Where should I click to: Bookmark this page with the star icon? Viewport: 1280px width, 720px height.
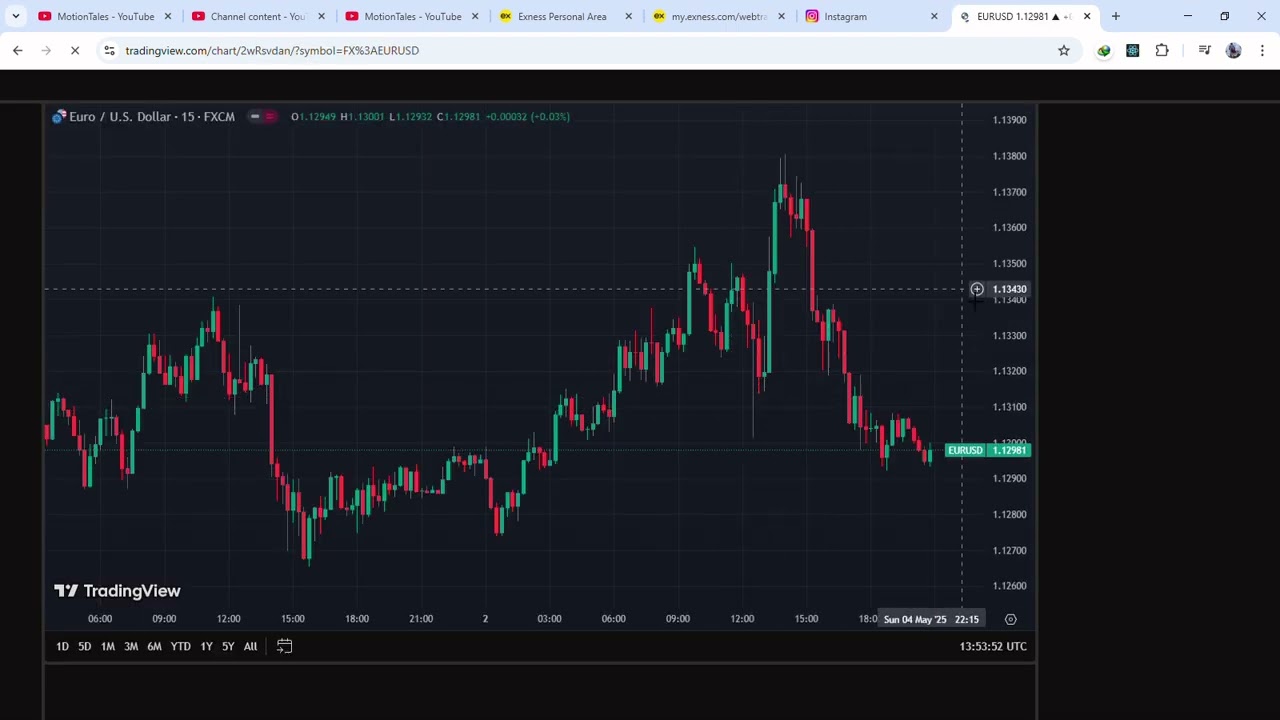tap(1064, 50)
